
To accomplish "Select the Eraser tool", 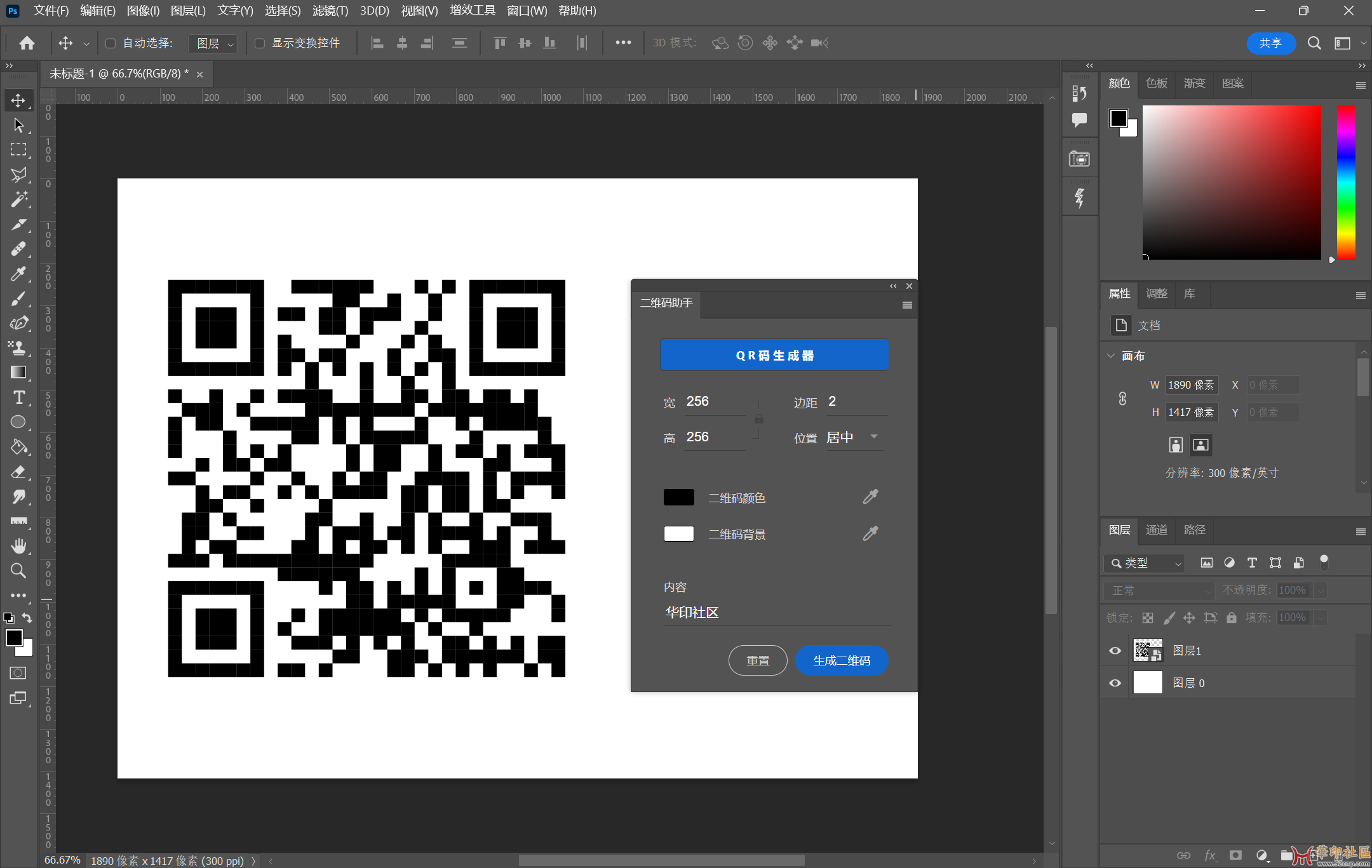I will point(18,472).
